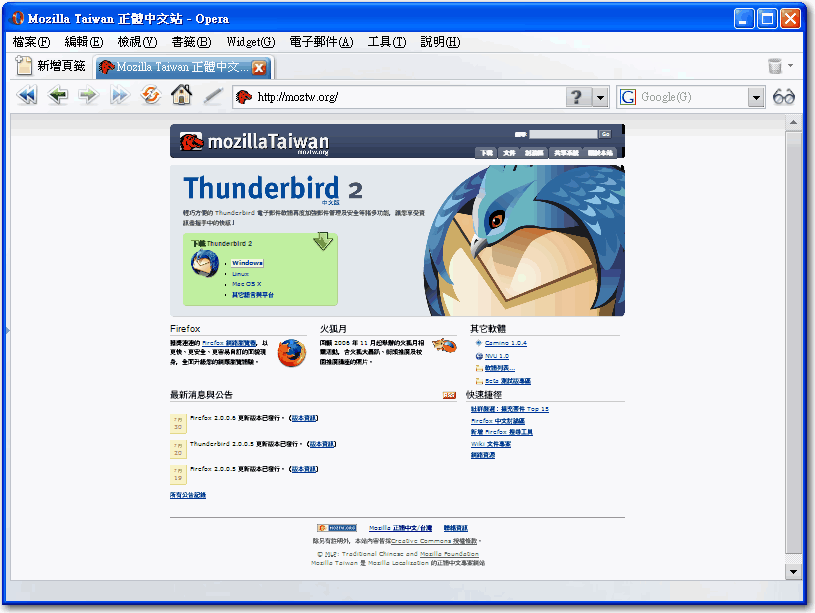
Task: Click the MOZTW.ORG footer badge
Action: [337, 528]
